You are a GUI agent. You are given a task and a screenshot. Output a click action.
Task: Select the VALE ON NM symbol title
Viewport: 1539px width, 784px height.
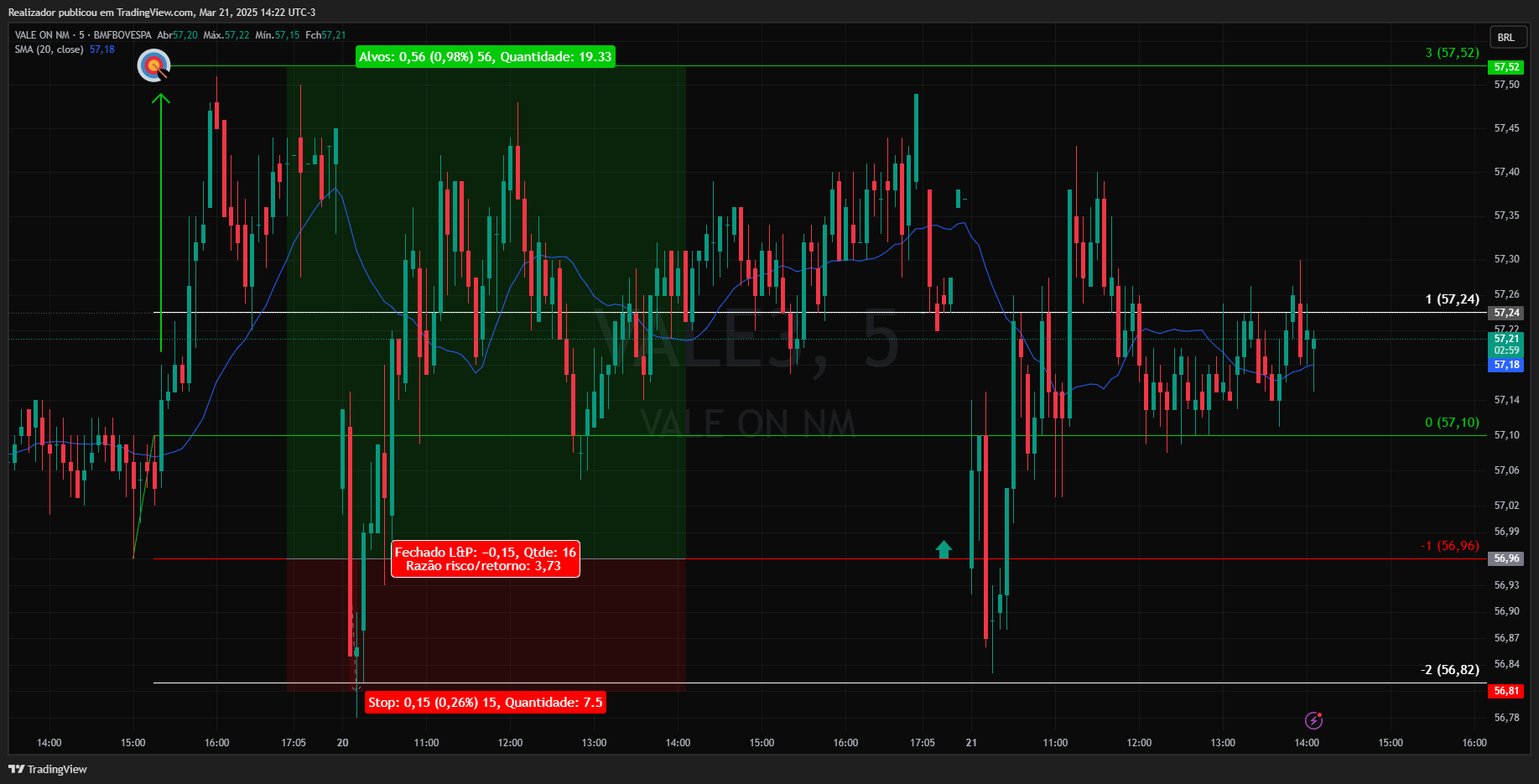(x=42, y=35)
